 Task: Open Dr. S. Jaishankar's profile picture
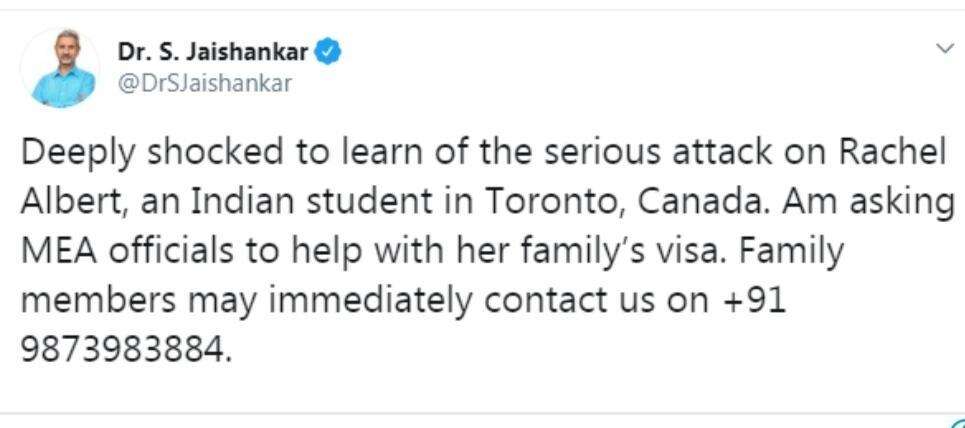pyautogui.click(x=60, y=68)
